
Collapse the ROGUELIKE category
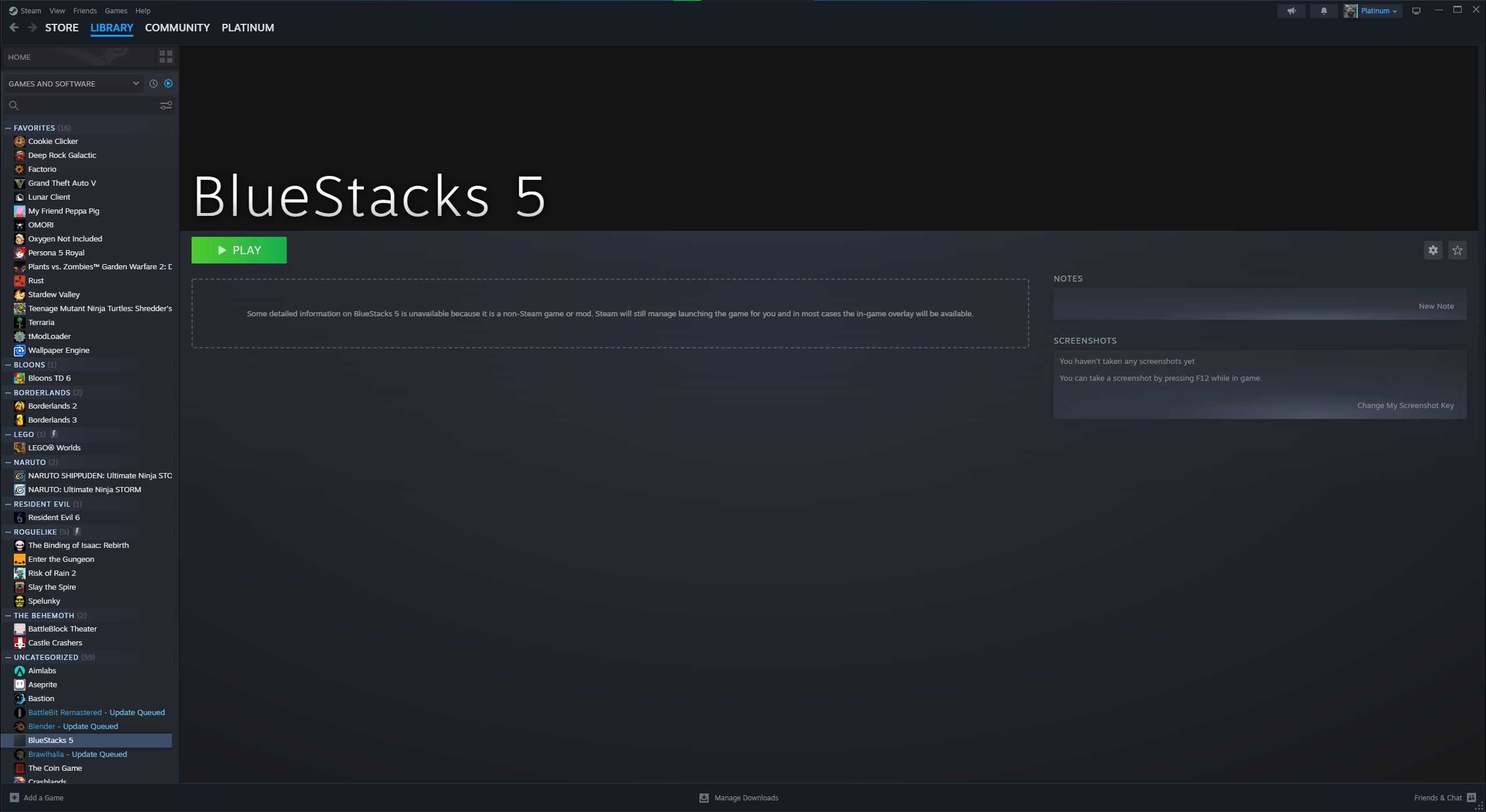[8, 532]
